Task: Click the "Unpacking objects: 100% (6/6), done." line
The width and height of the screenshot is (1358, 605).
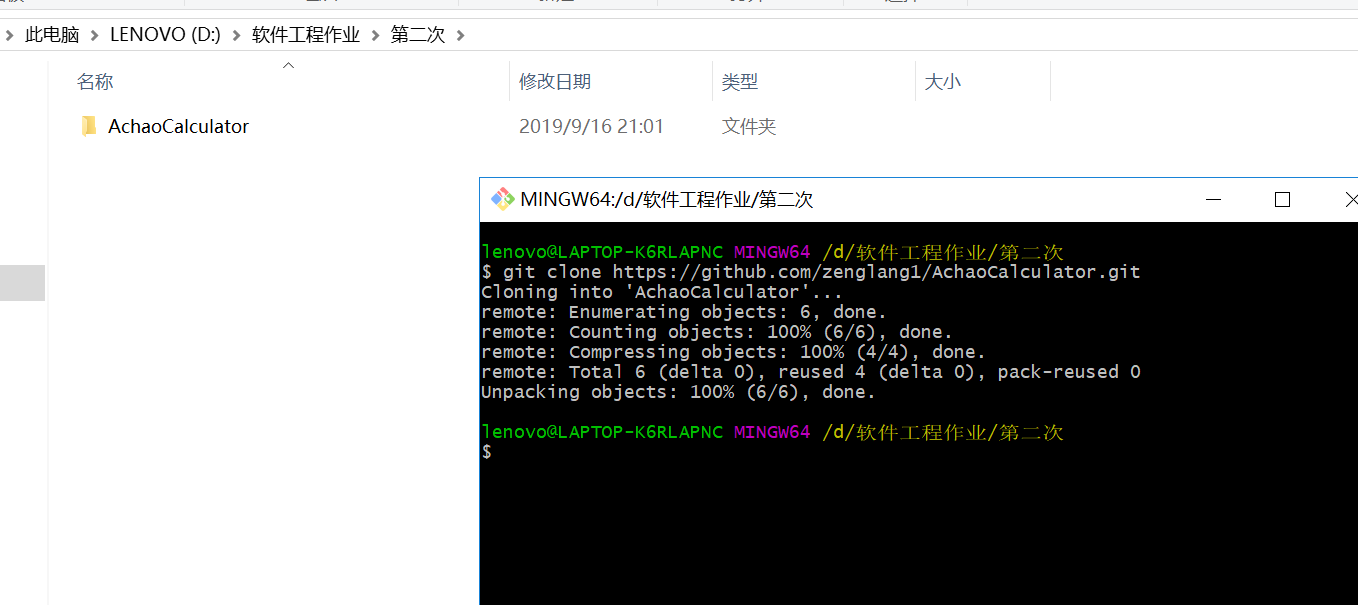Action: (x=678, y=392)
